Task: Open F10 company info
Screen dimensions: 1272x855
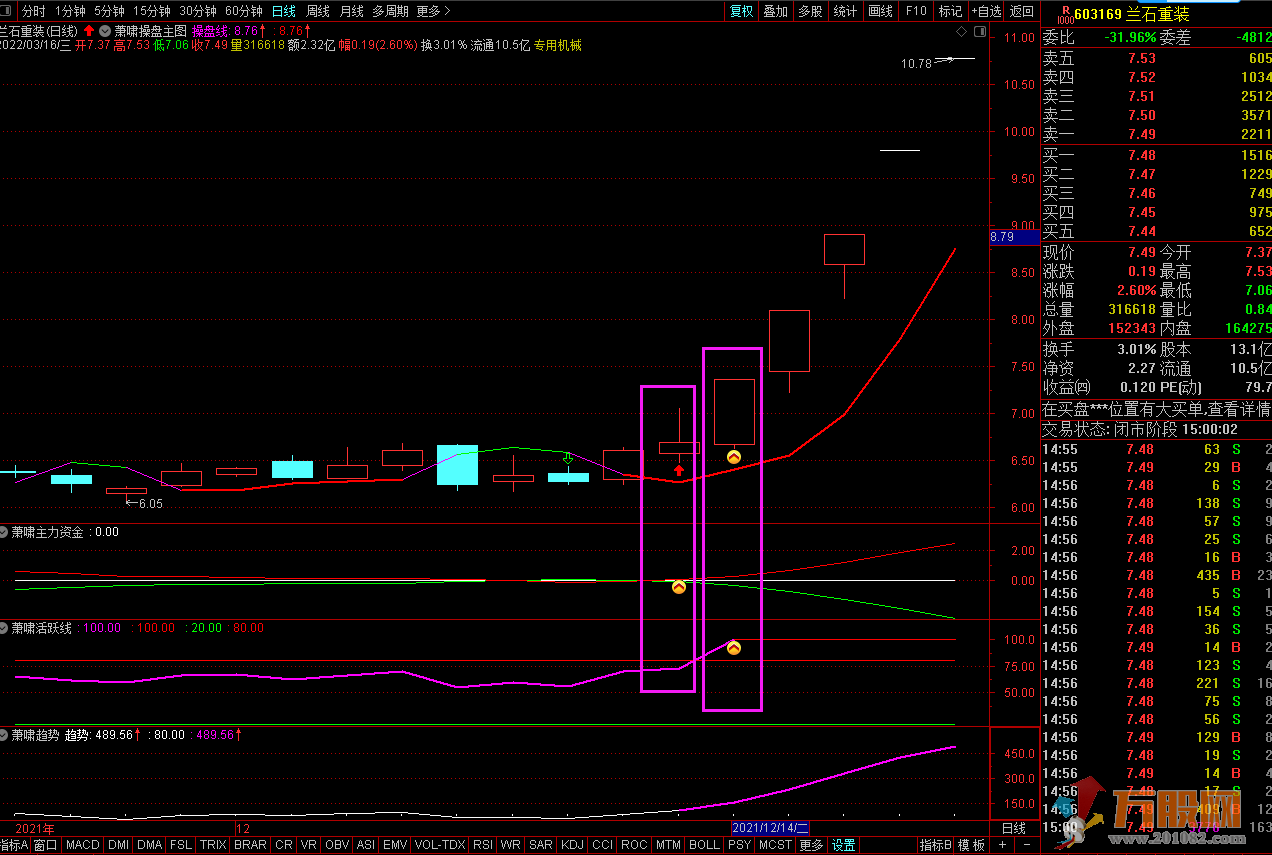Action: coord(915,11)
